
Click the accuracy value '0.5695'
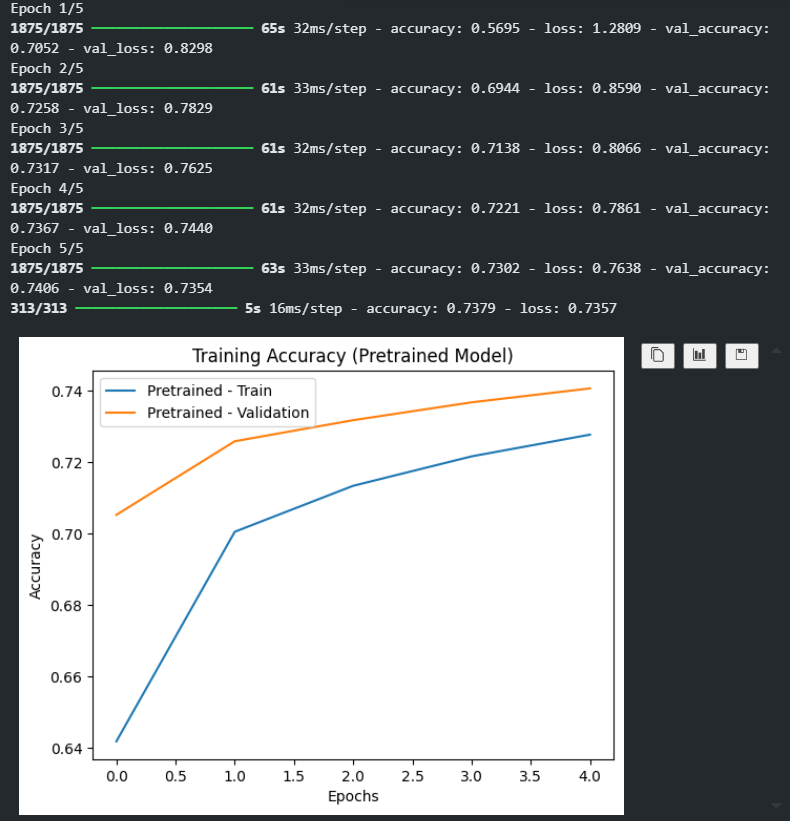495,28
